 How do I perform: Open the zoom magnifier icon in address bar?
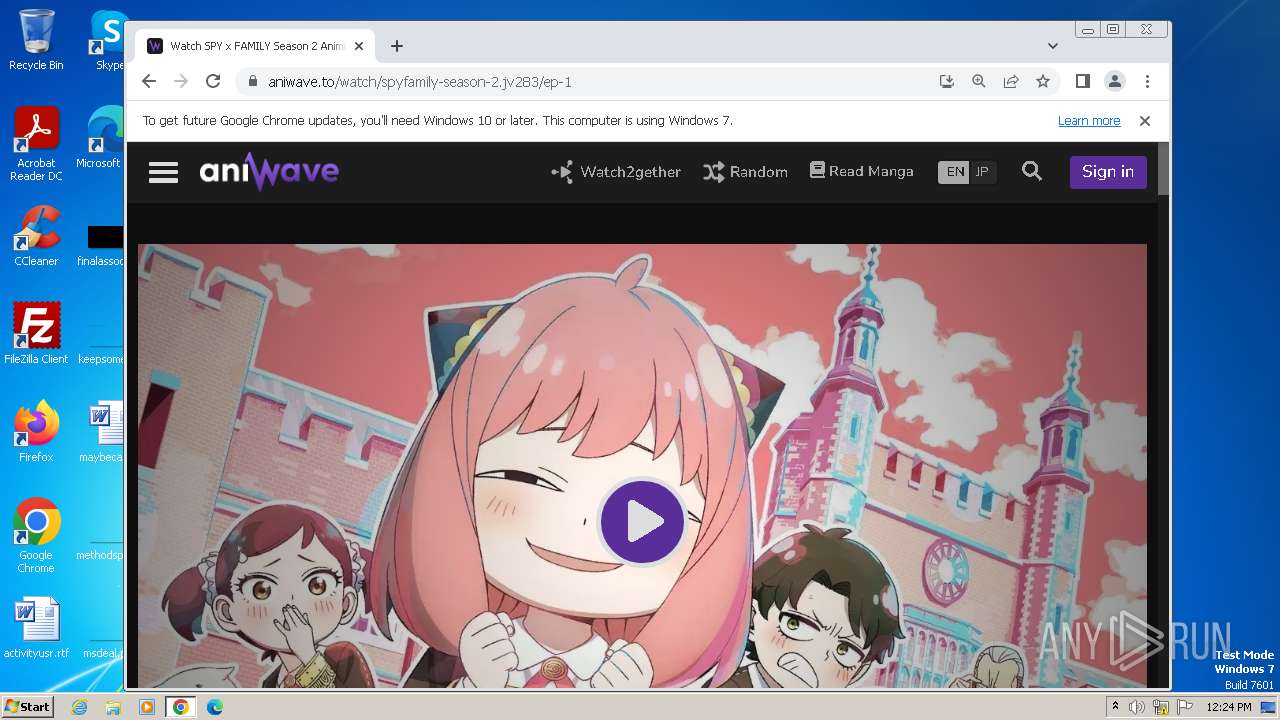pos(979,82)
